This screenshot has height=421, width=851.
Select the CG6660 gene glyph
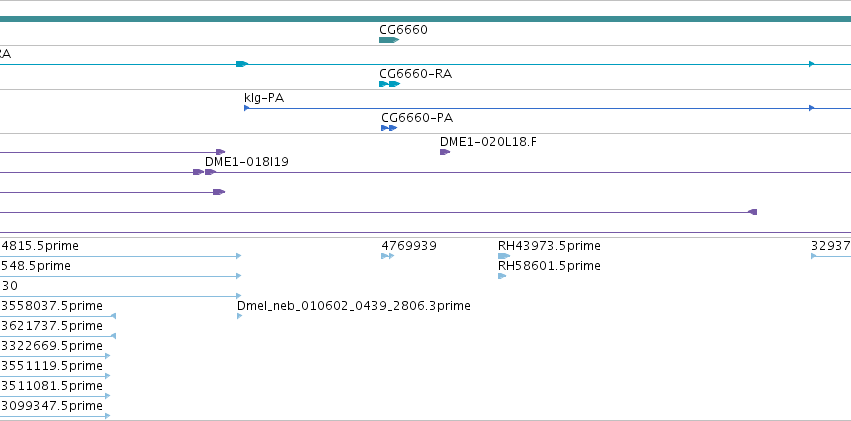(x=389, y=40)
